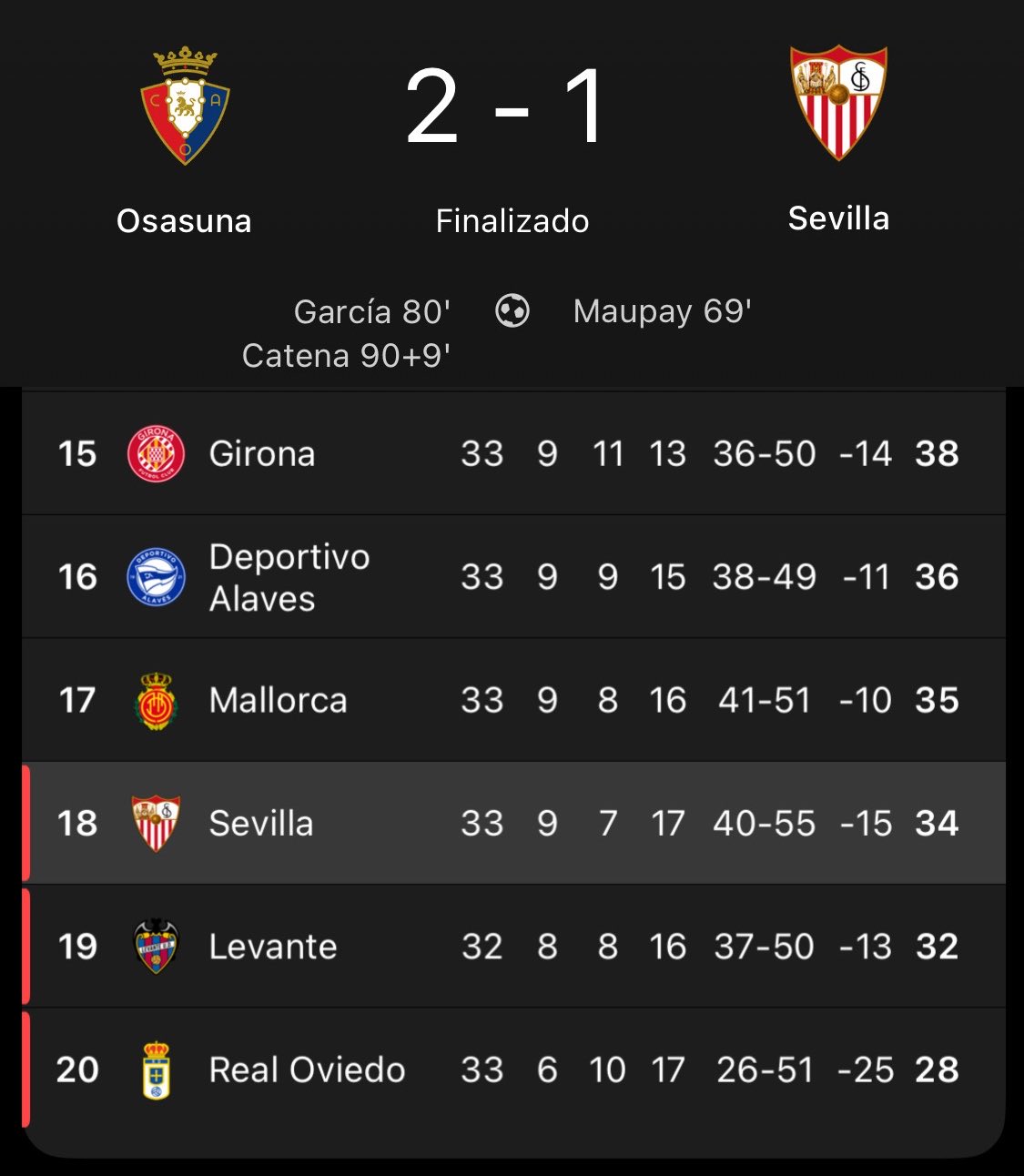Select the Girona standings row name
The height and width of the screenshot is (1176, 1024).
pos(262,453)
